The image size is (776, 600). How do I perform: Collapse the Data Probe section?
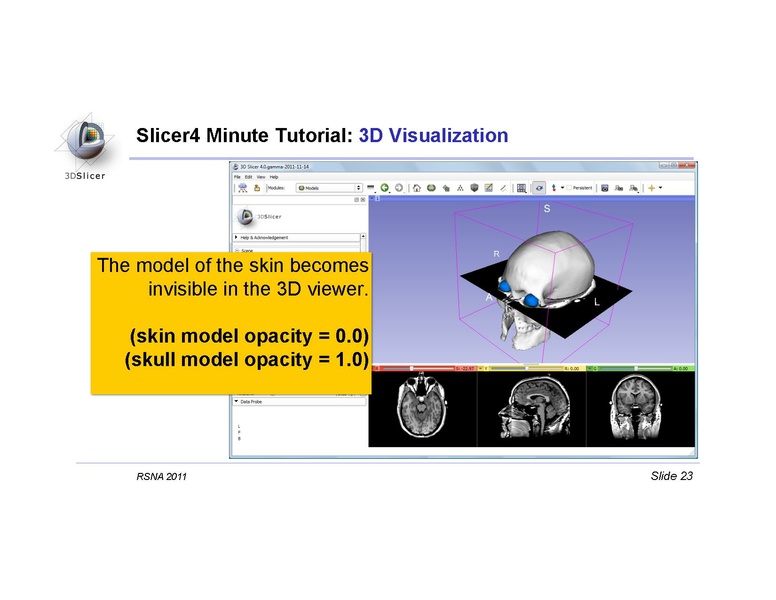(x=299, y=401)
